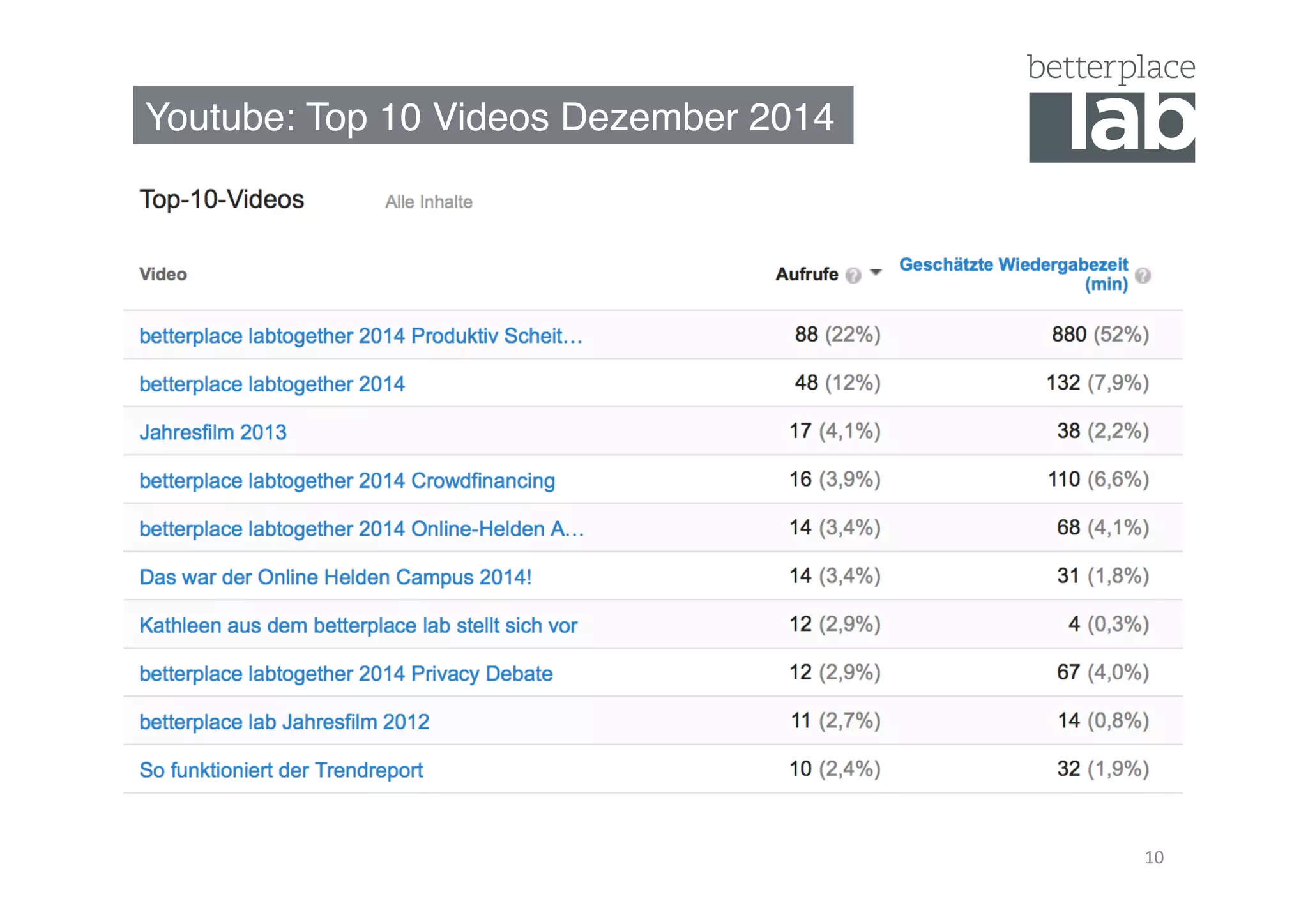Click the '880 (52%)' watch time value

1100,334
